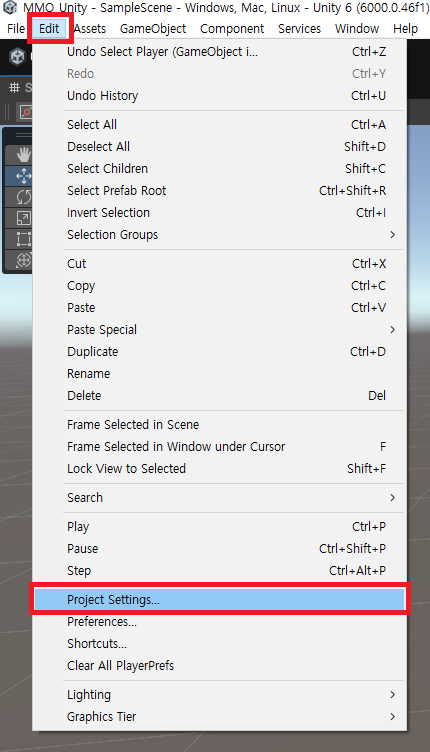Open Preferences...

click(x=220, y=622)
